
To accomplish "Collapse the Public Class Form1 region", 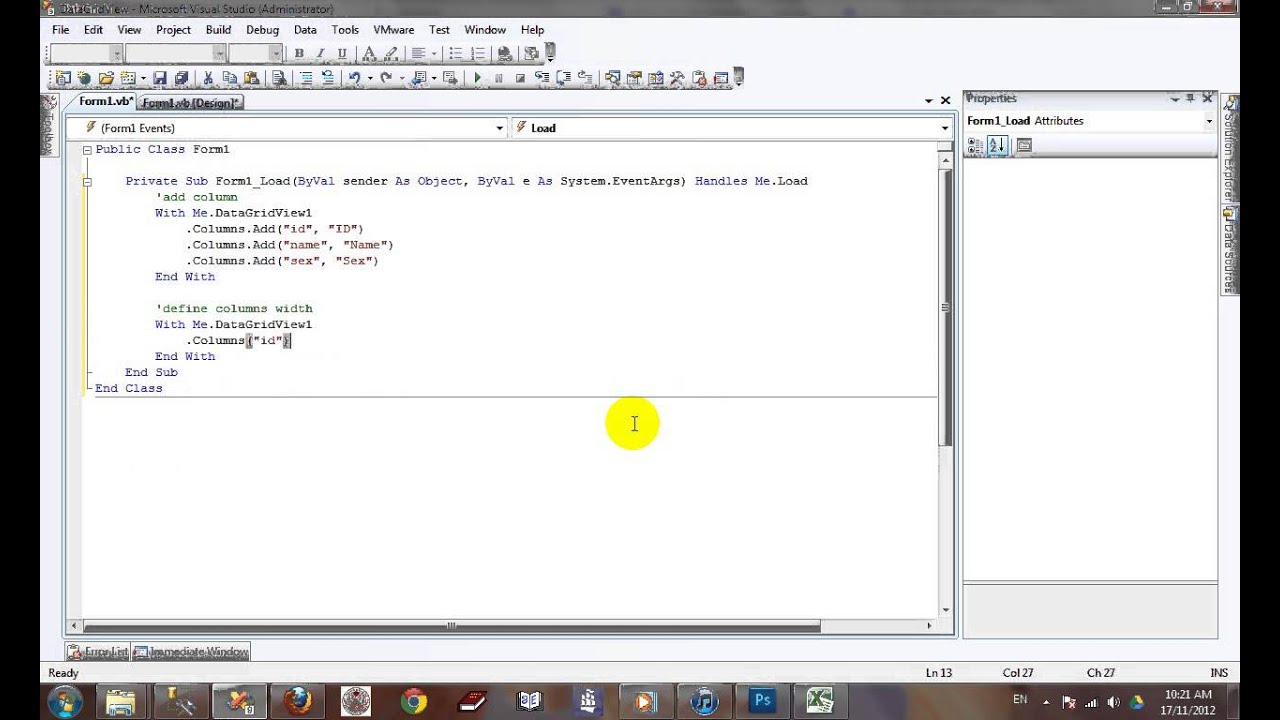I will pos(87,150).
